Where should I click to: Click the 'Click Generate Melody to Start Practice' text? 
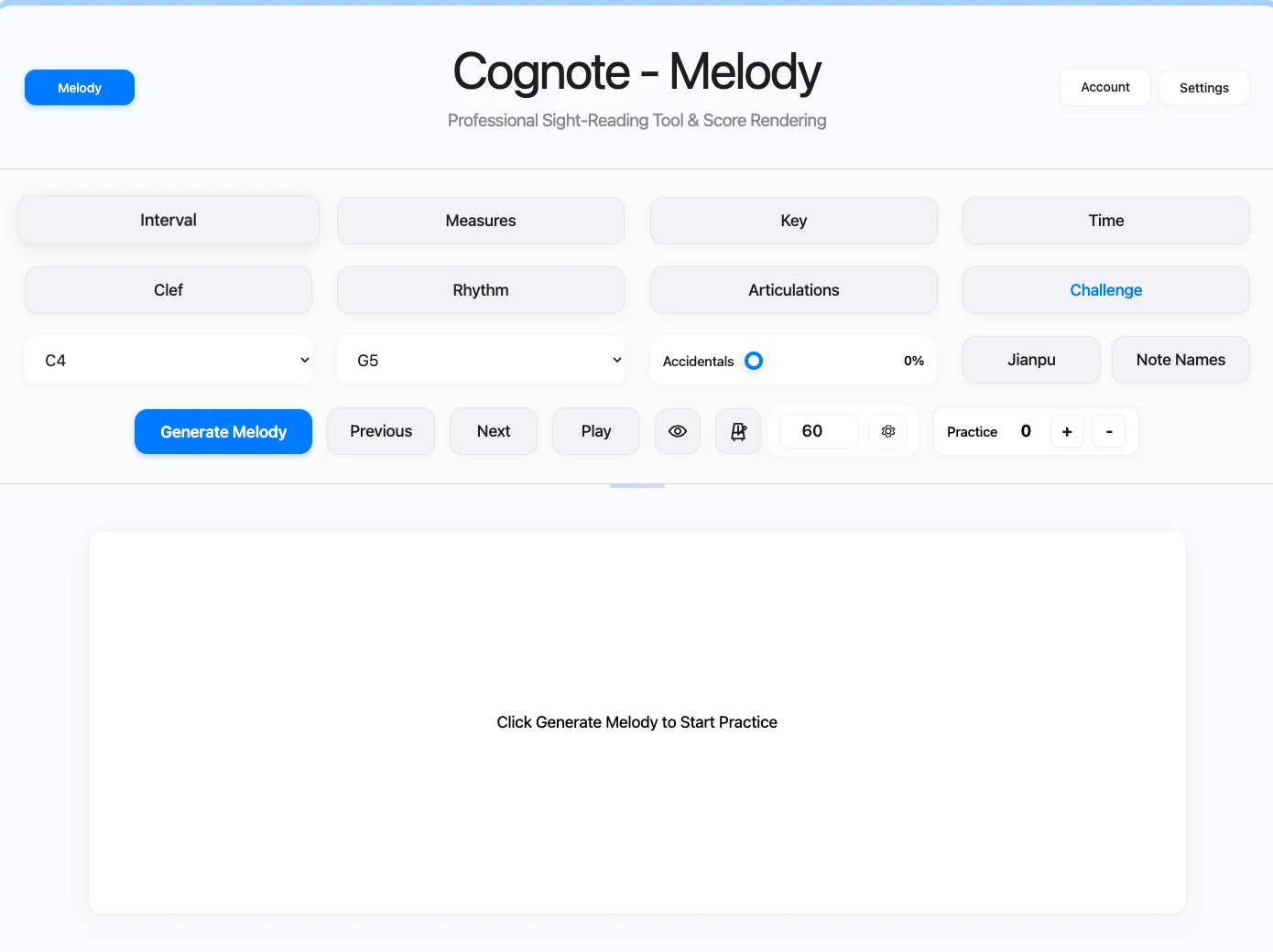pyautogui.click(x=637, y=722)
